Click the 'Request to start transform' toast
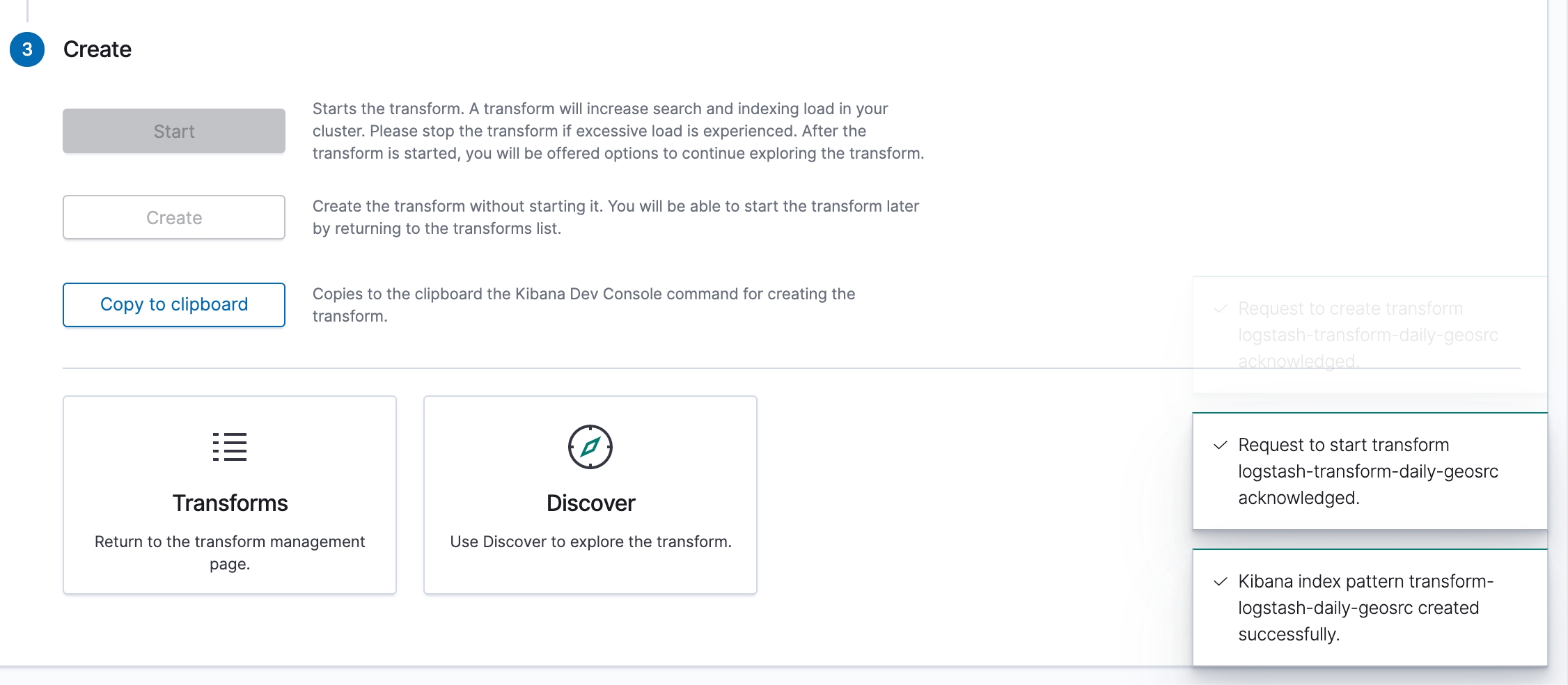 pyautogui.click(x=1370, y=471)
